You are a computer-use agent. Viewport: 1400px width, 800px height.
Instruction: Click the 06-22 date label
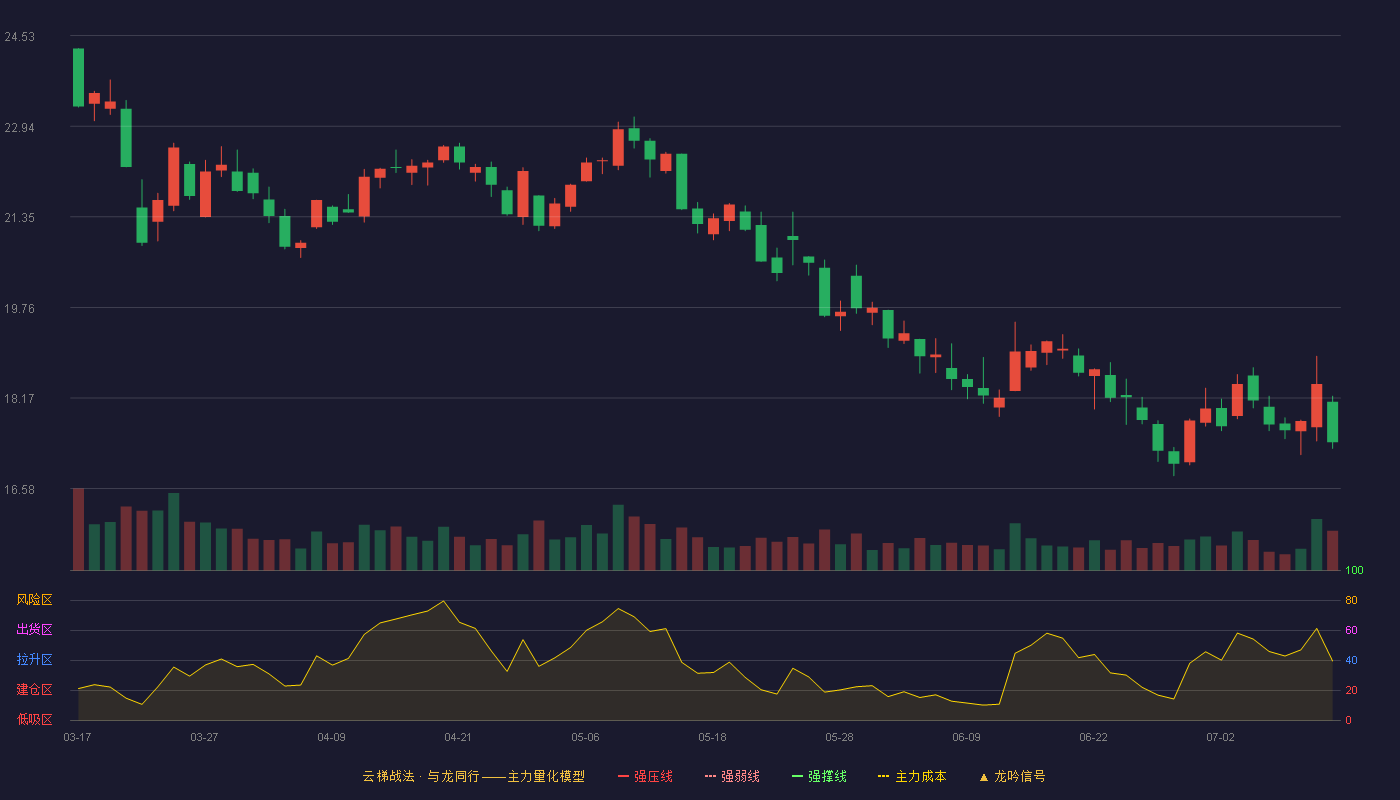tap(1093, 737)
